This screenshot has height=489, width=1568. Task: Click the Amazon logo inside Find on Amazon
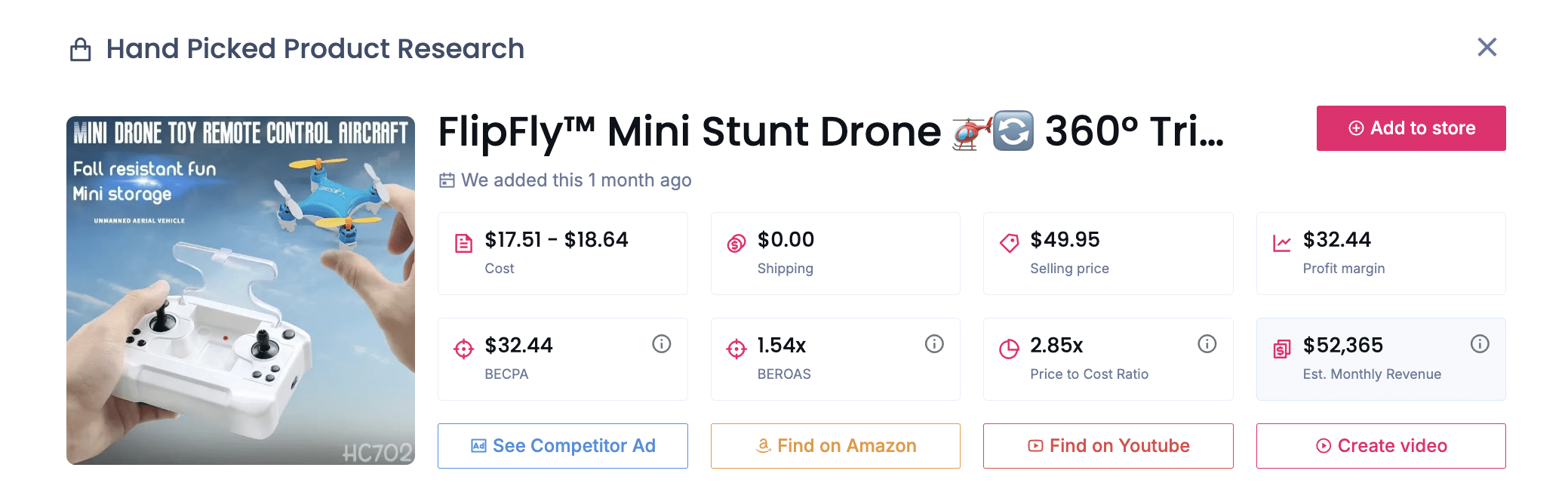[764, 445]
